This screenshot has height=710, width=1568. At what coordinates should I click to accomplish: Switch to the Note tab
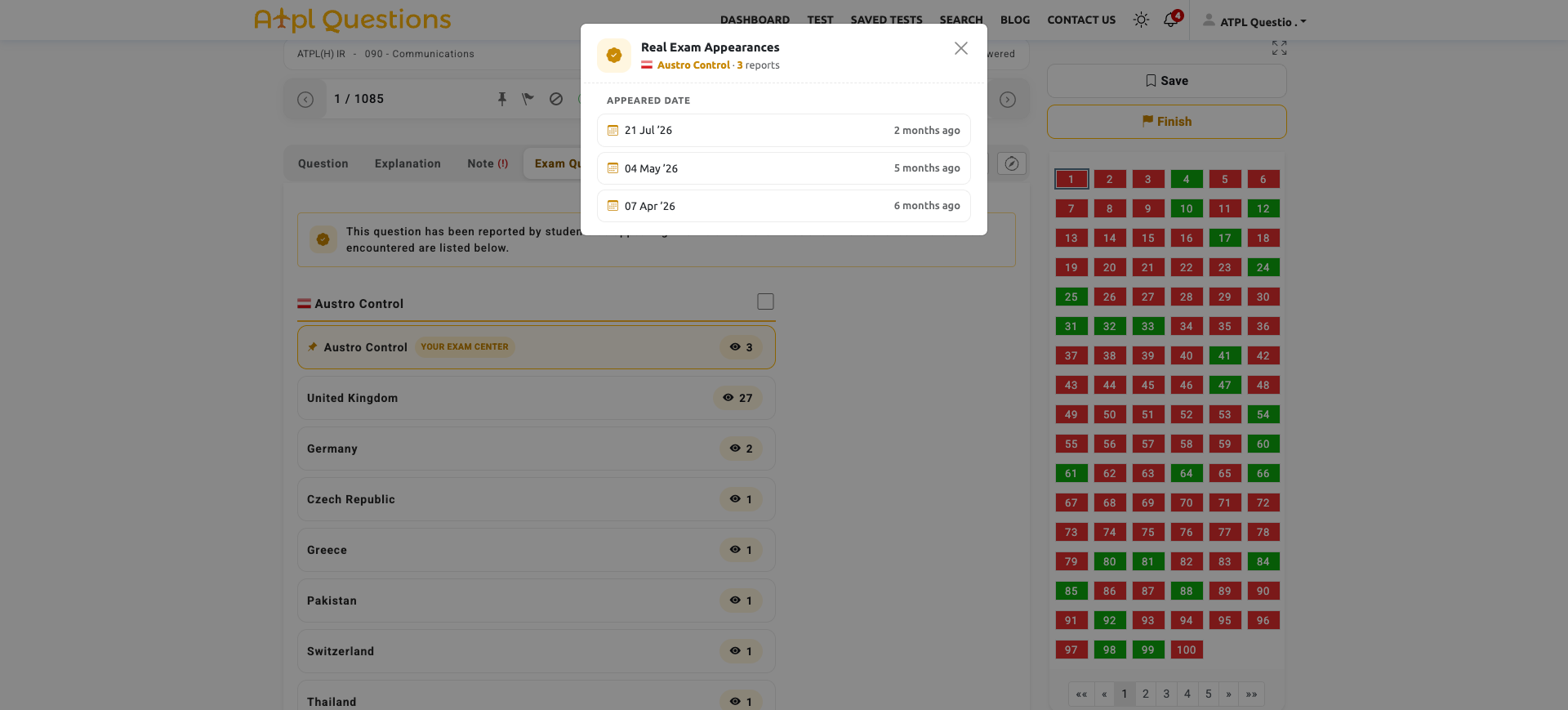point(488,163)
